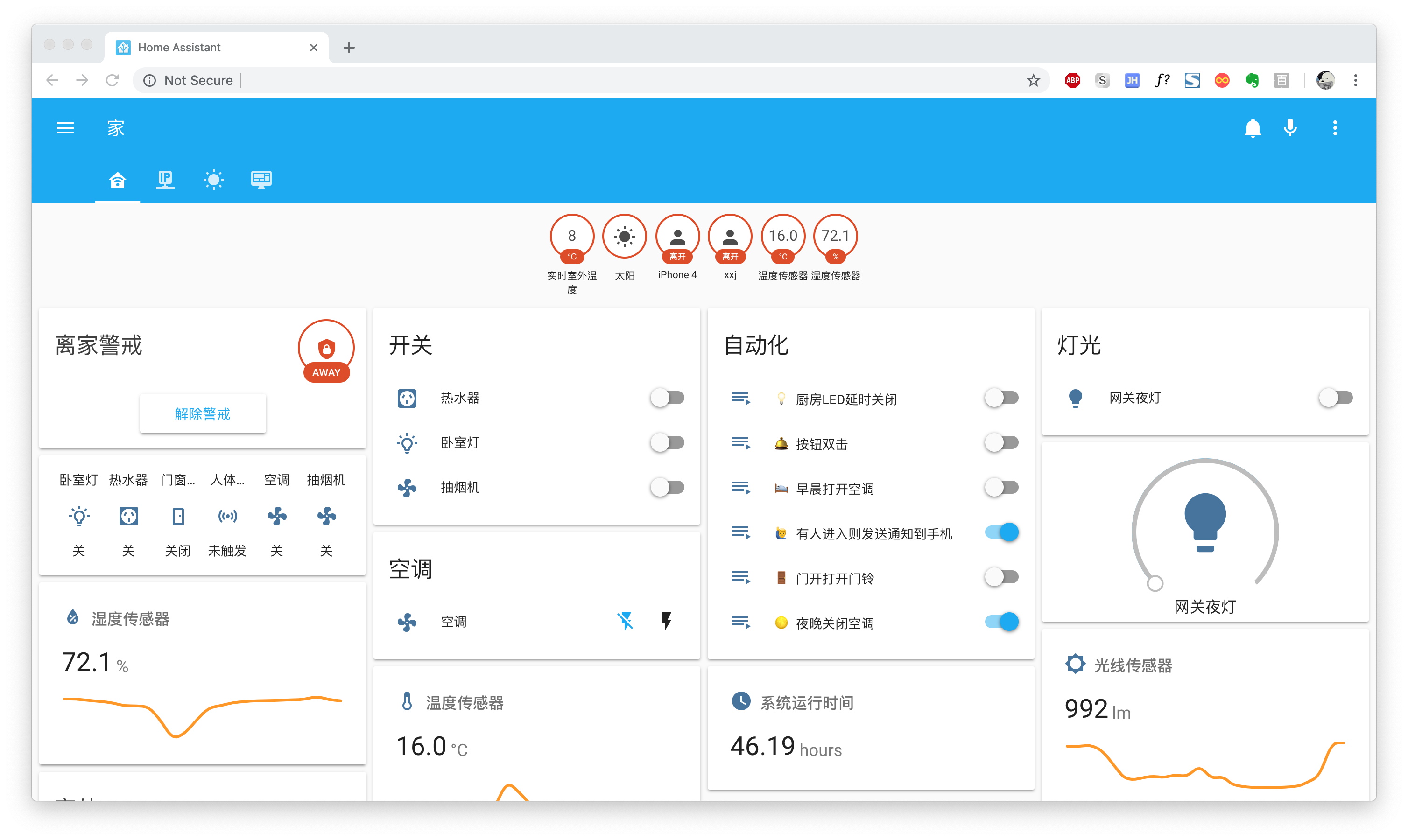Switch on the 网关夜灯 light toggle
The width and height of the screenshot is (1408, 840).
point(1335,397)
